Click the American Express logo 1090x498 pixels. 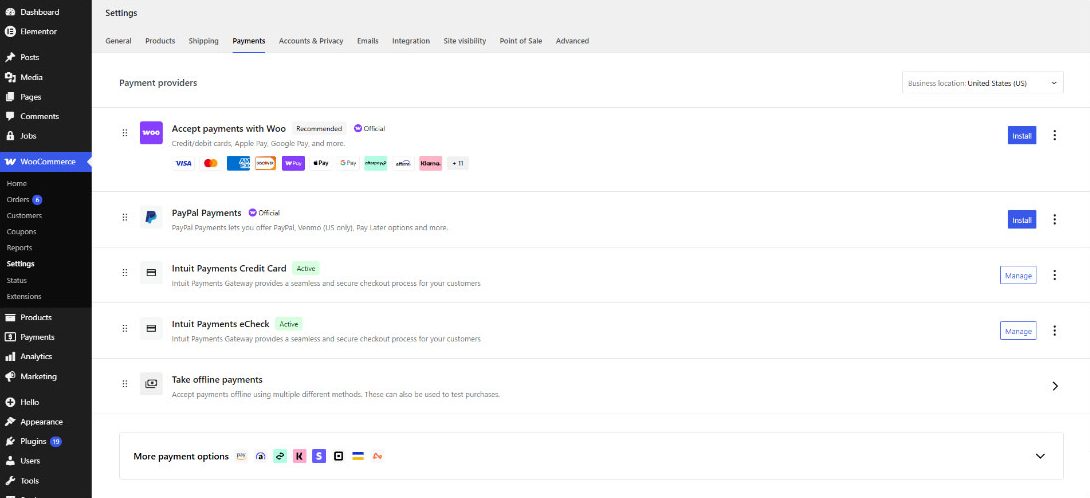click(238, 163)
